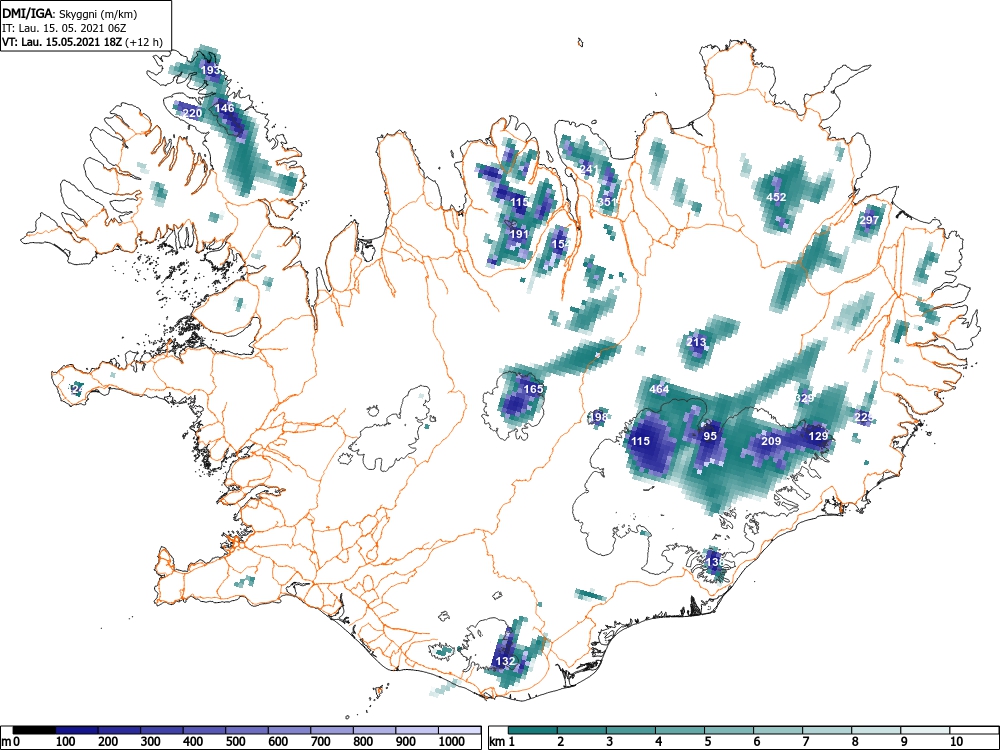The height and width of the screenshot is (750, 1000).
Task: Click the 115 label beside the 95 label
Action: [641, 441]
